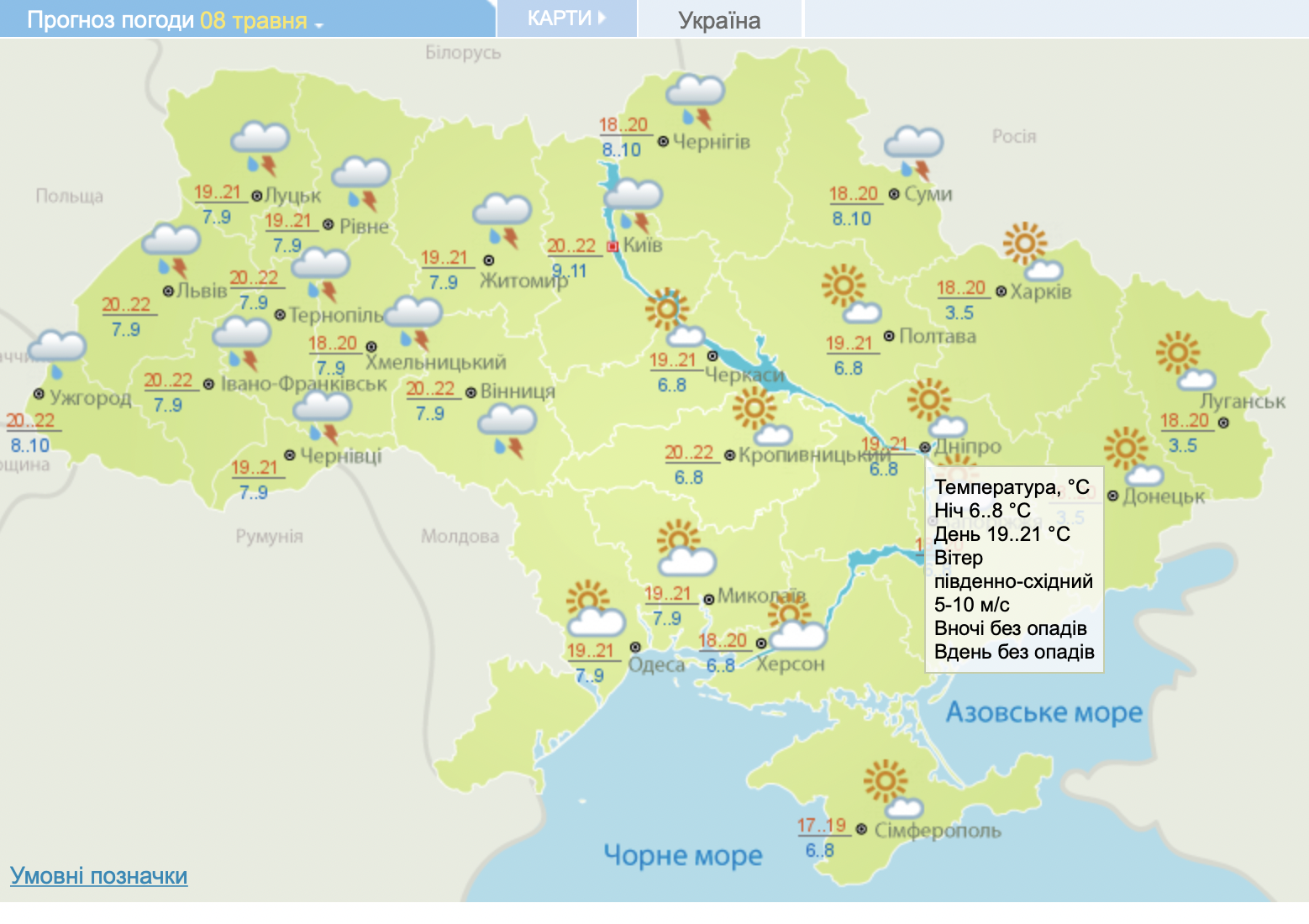Image resolution: width=1309 pixels, height=924 pixels.
Task: Open the Умовні позначки legend link
Action: click(98, 876)
